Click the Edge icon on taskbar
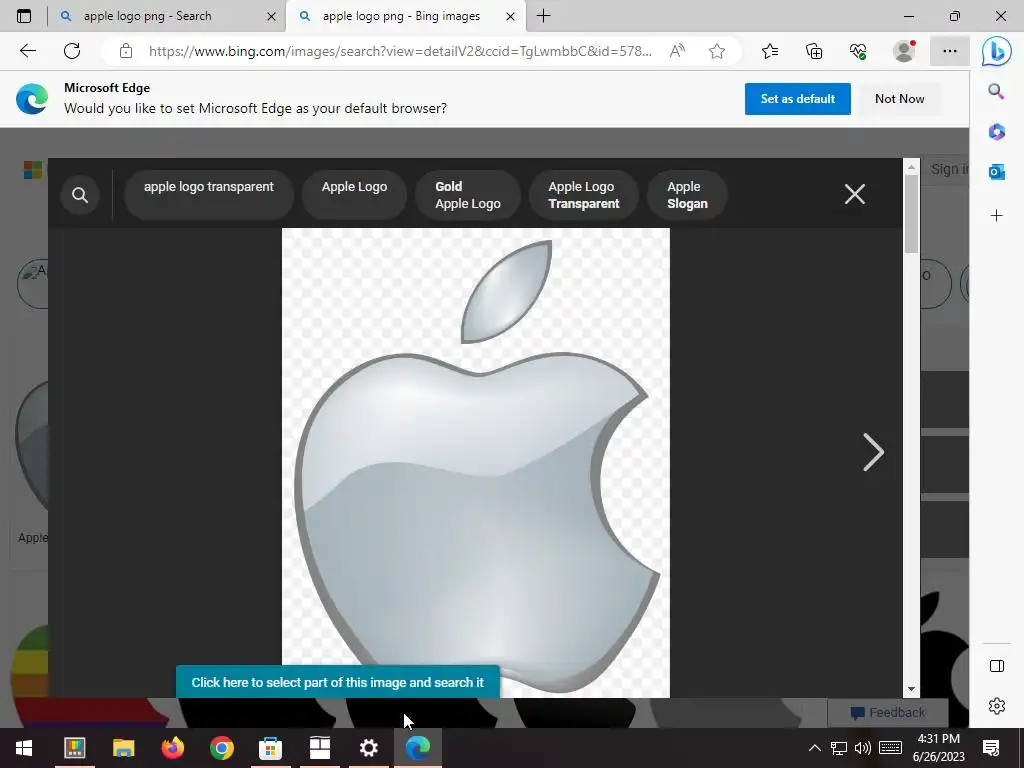Screen dimensions: 1024x768 (417, 748)
